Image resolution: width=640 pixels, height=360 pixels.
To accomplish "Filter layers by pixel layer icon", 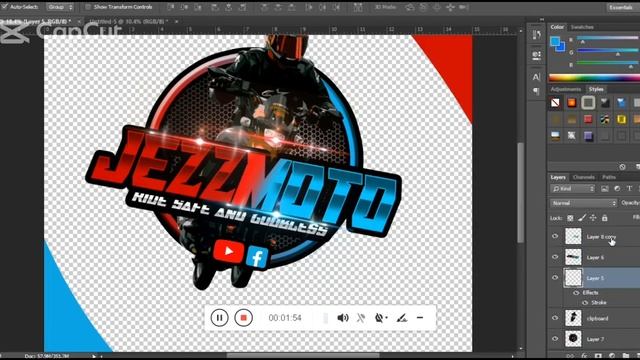I will [x=604, y=189].
